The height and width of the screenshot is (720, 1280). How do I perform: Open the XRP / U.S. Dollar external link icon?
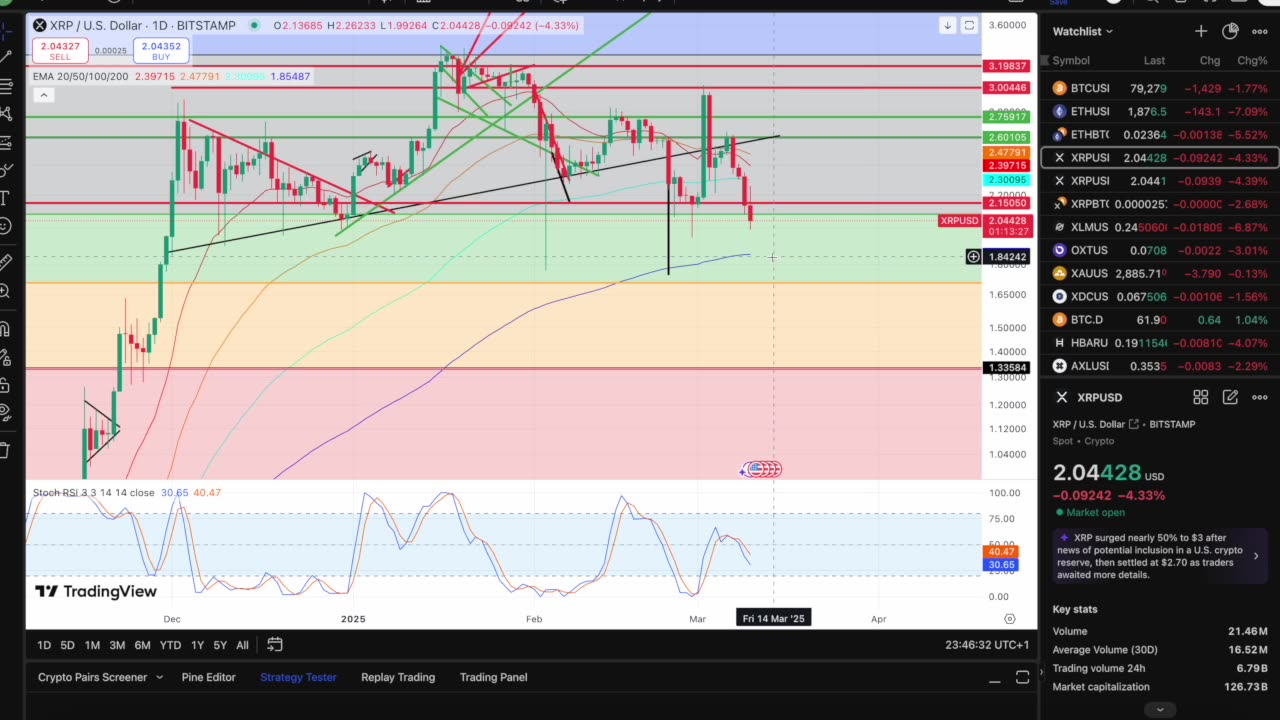pyautogui.click(x=1133, y=424)
